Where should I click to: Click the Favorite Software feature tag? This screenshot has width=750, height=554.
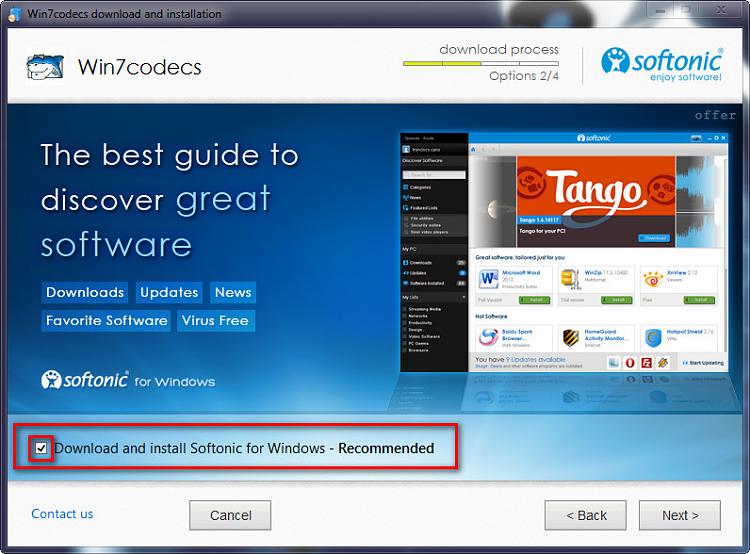pos(106,321)
